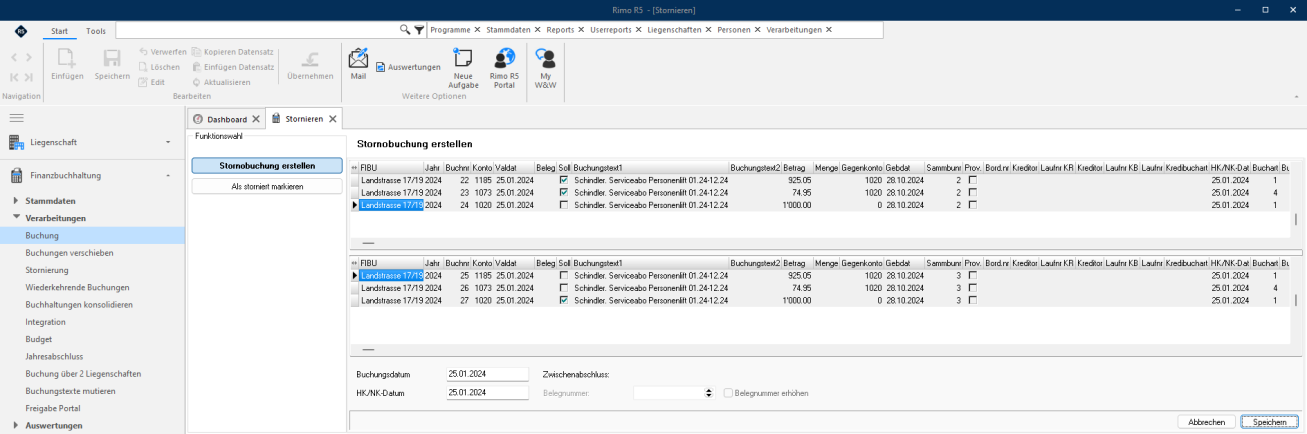Toggle the hamburger sidebar menu

tap(16, 118)
